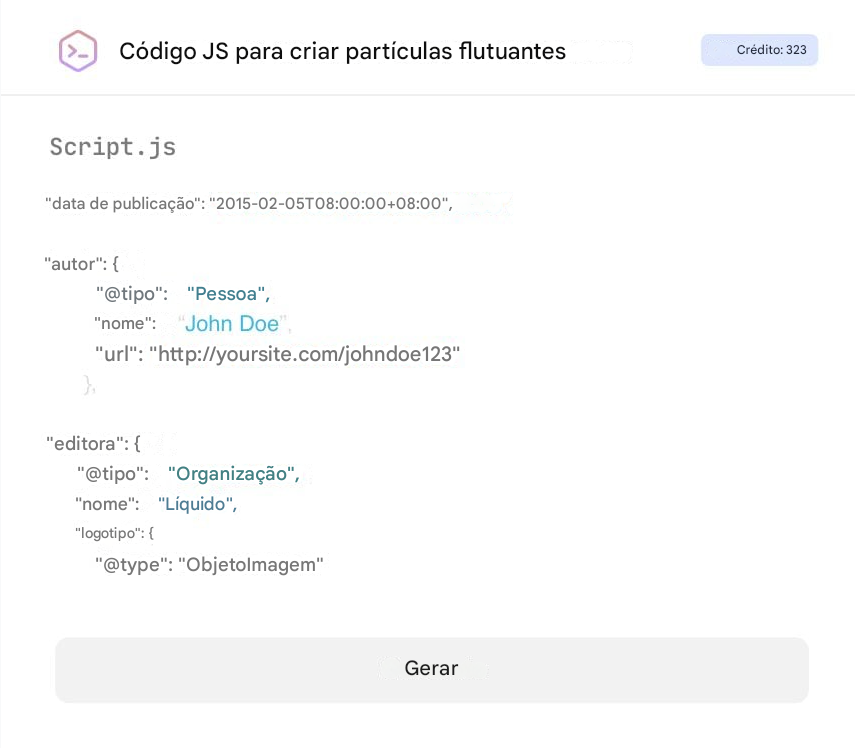Screen dimensions: 855x748
Task: Click the hexagon terminal logo icon
Action: 78,50
